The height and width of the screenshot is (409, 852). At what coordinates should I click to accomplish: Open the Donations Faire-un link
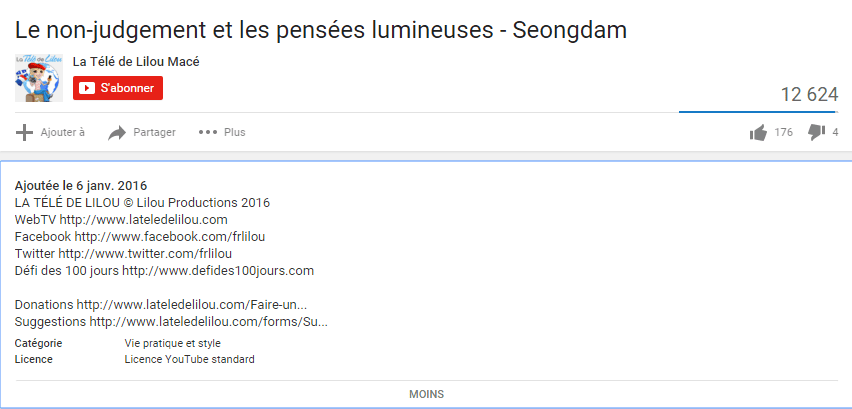tap(192, 305)
